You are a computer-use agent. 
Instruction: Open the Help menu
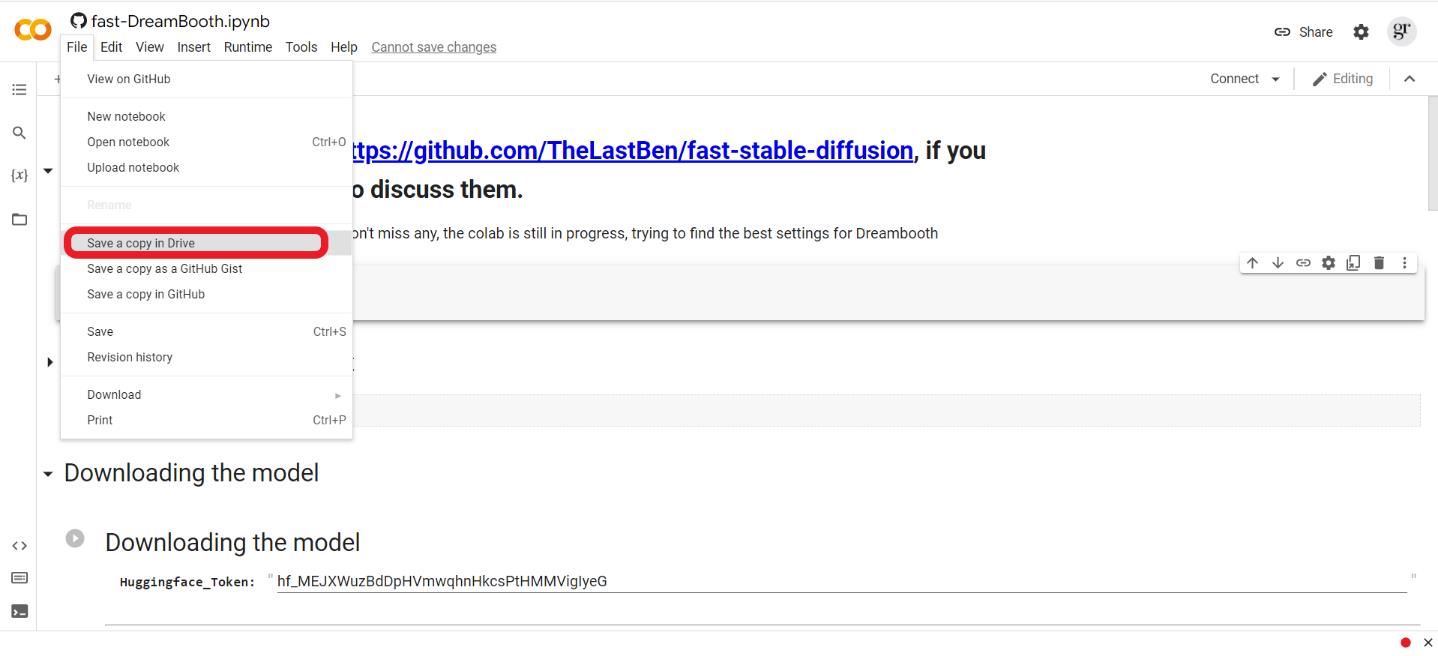pos(344,47)
